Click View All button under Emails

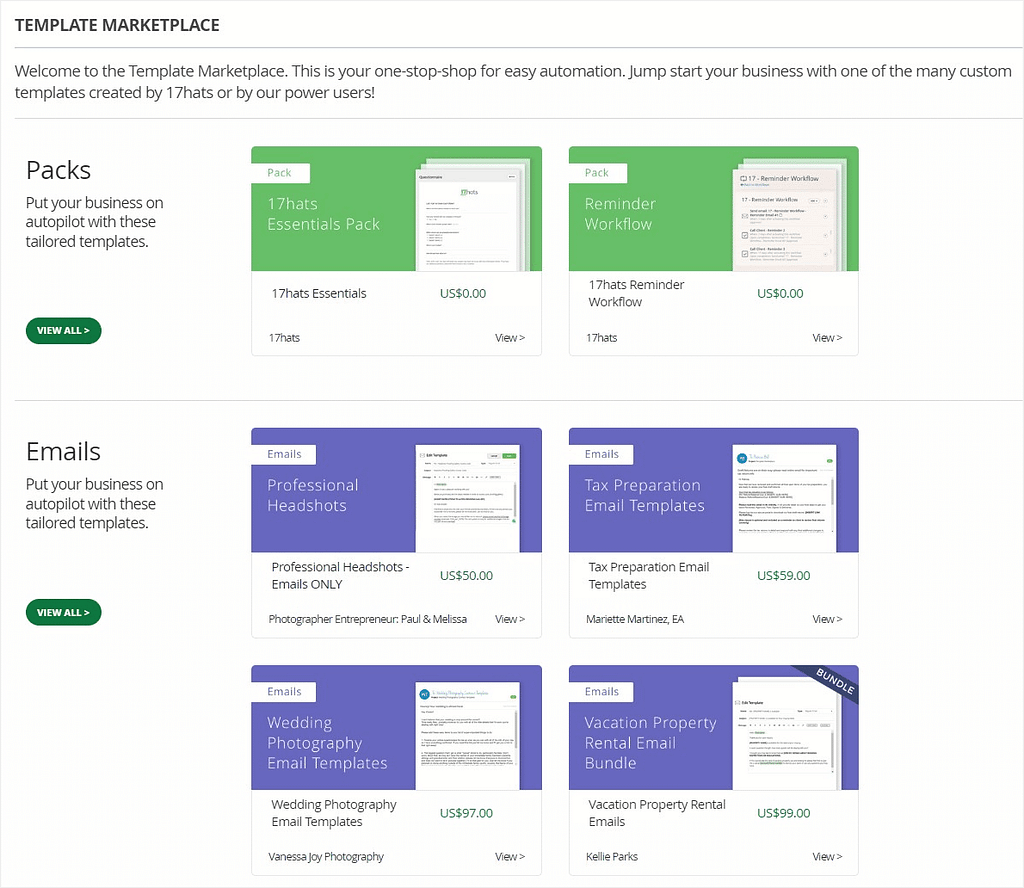pyautogui.click(x=63, y=612)
